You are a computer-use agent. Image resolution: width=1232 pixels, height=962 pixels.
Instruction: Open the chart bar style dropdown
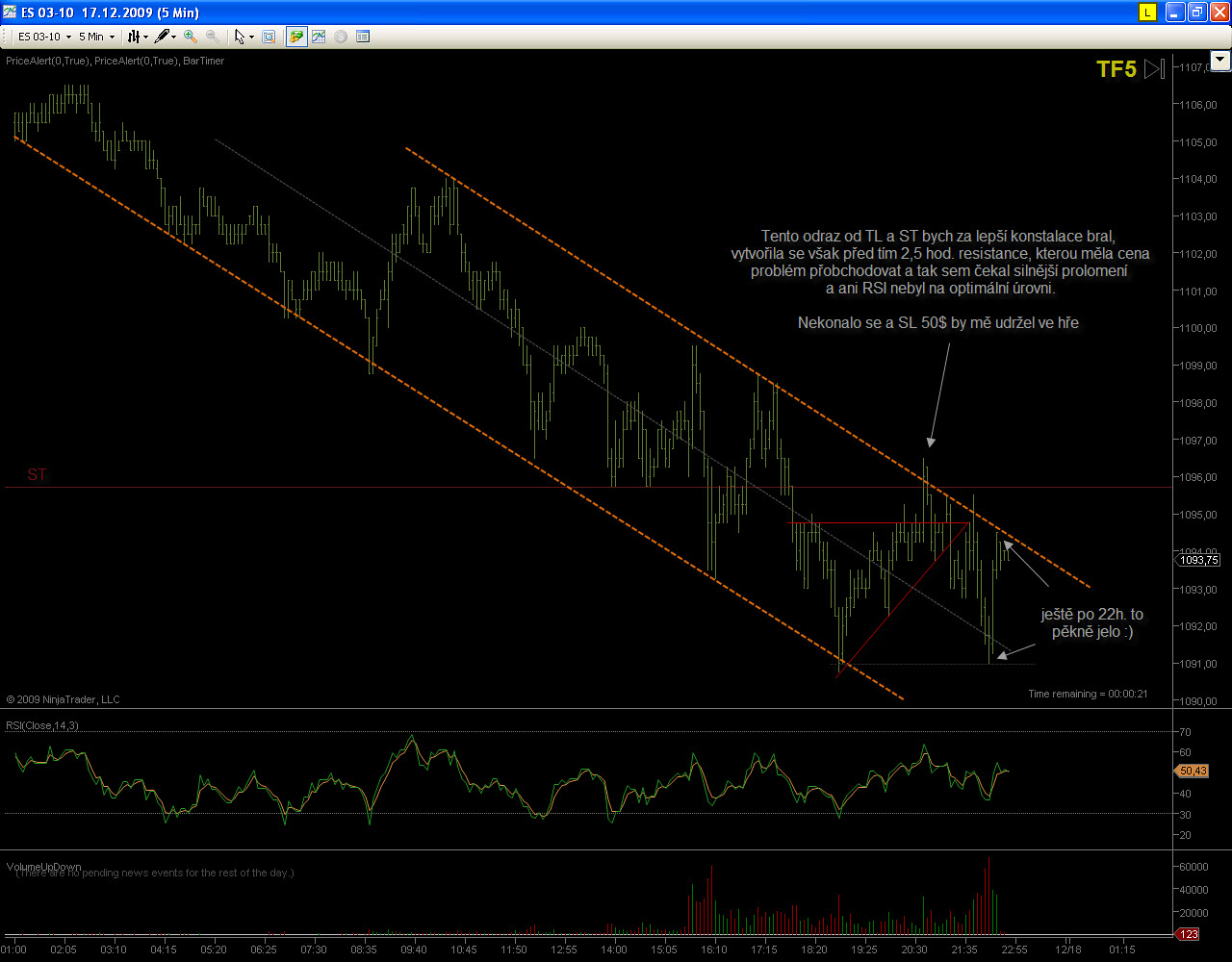click(139, 37)
